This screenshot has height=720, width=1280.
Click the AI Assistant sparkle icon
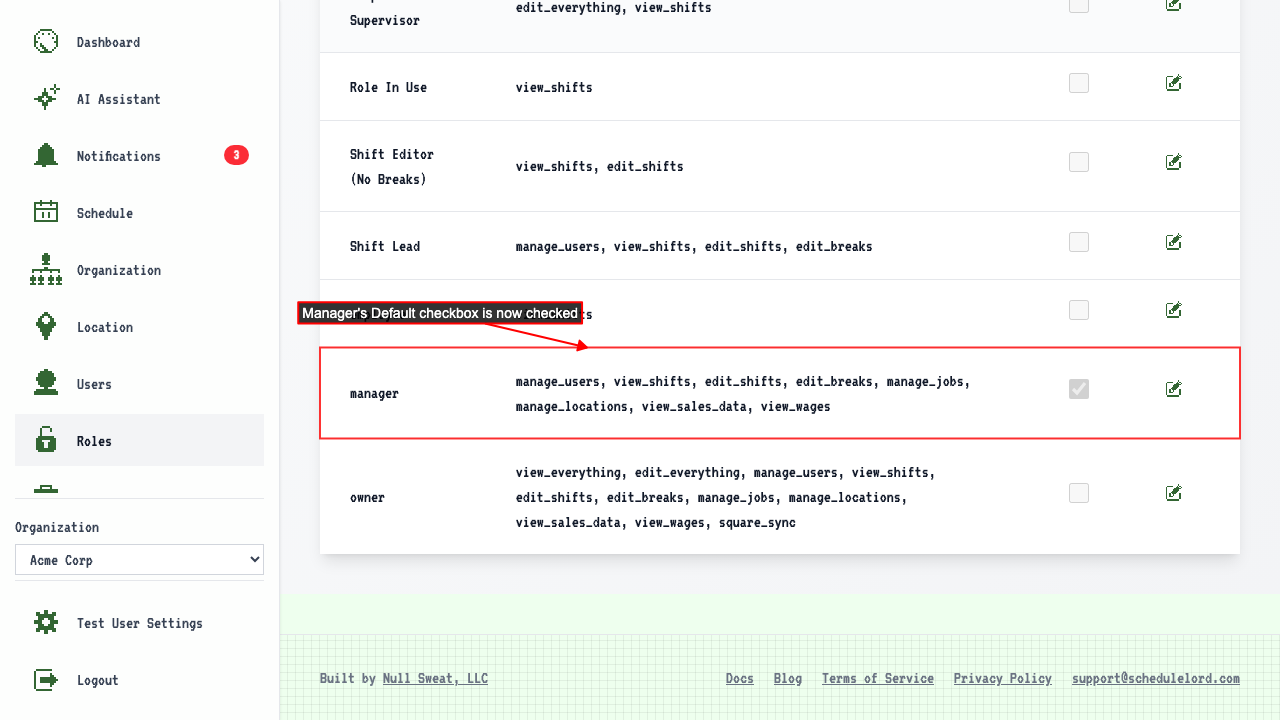[x=46, y=99]
